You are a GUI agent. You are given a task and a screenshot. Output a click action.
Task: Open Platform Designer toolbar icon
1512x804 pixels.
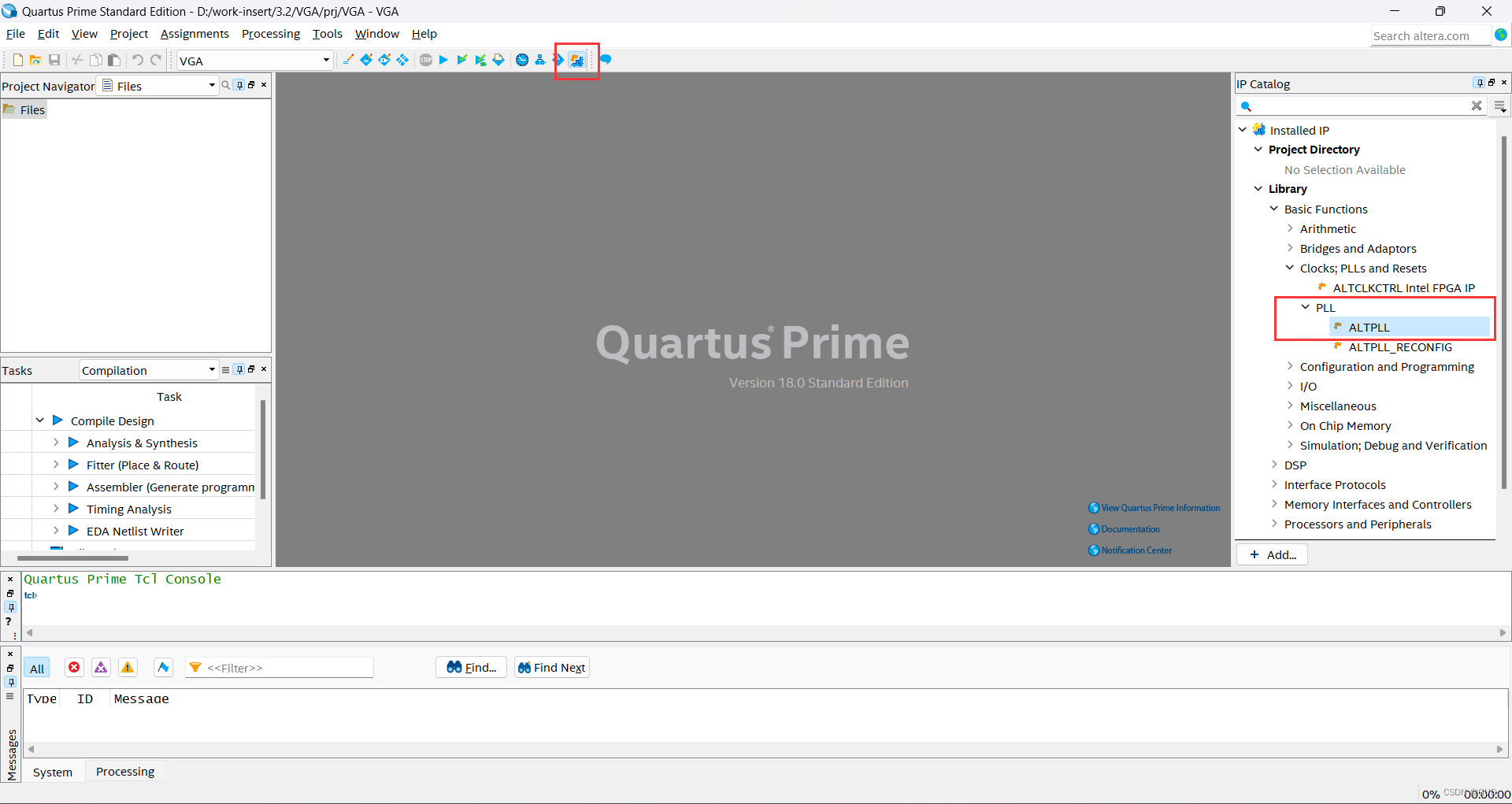click(x=577, y=61)
